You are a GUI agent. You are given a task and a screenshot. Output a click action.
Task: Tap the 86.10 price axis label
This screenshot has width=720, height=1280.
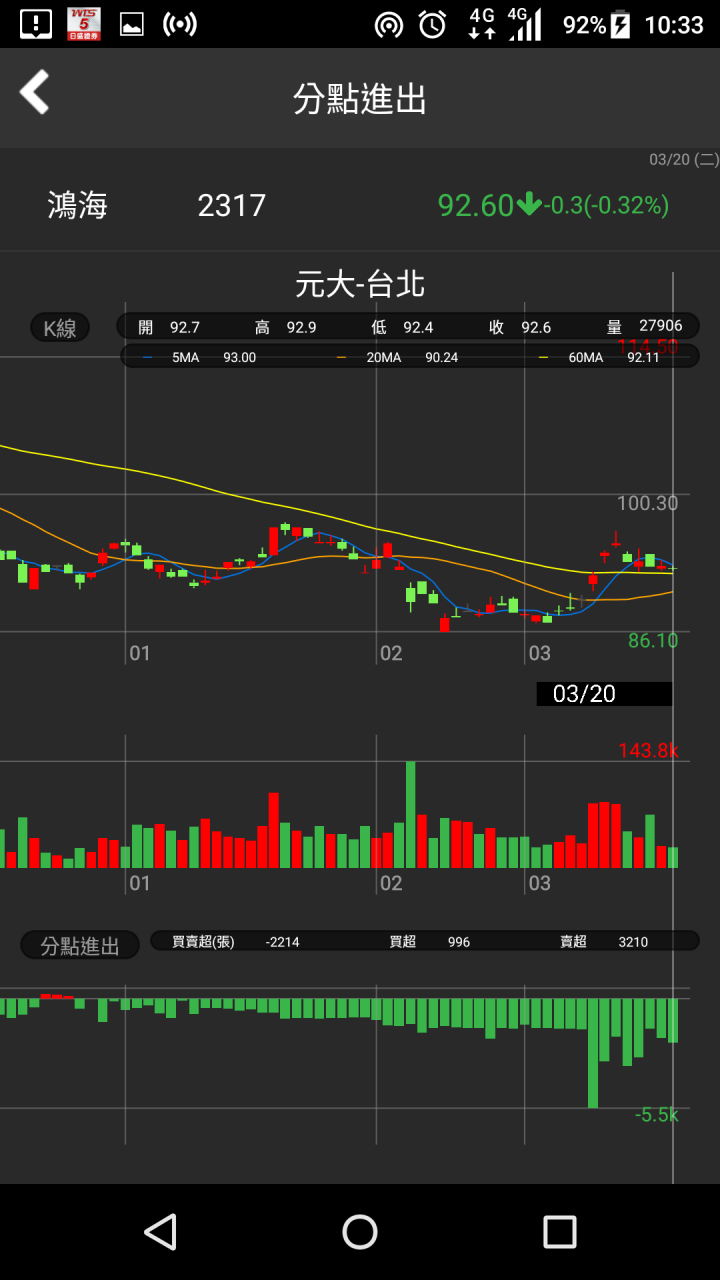point(653,640)
